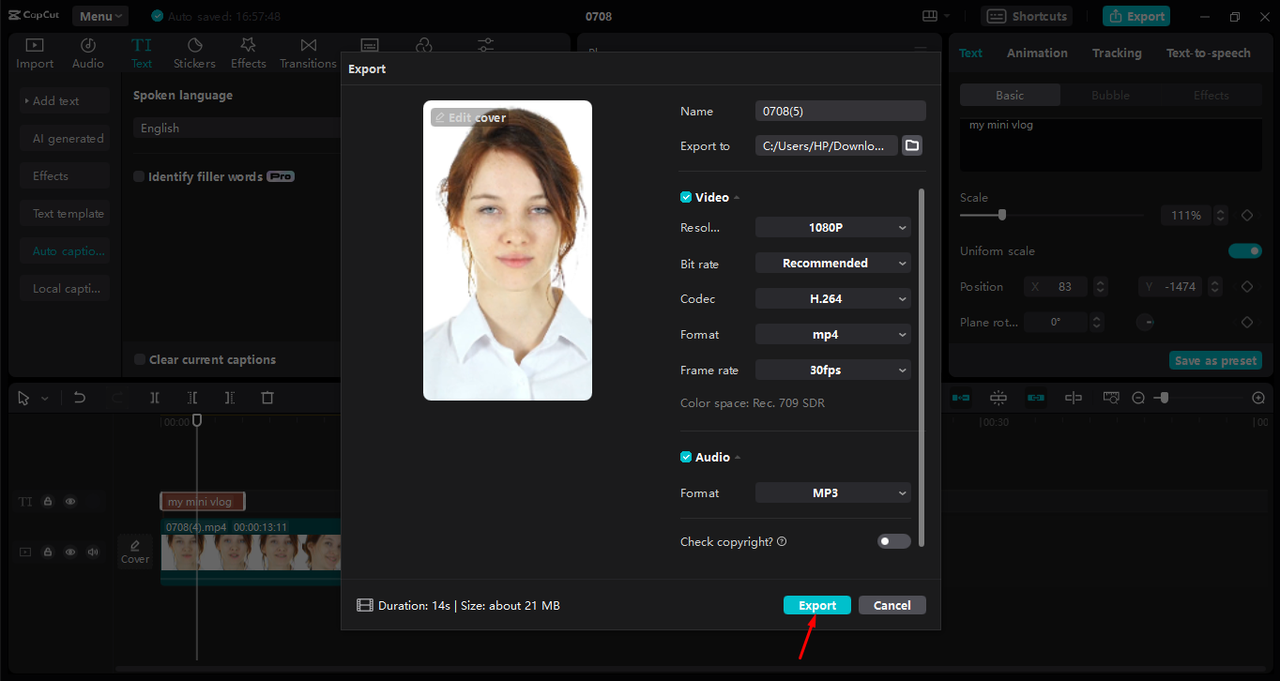Mute the video track speaker icon

point(93,552)
